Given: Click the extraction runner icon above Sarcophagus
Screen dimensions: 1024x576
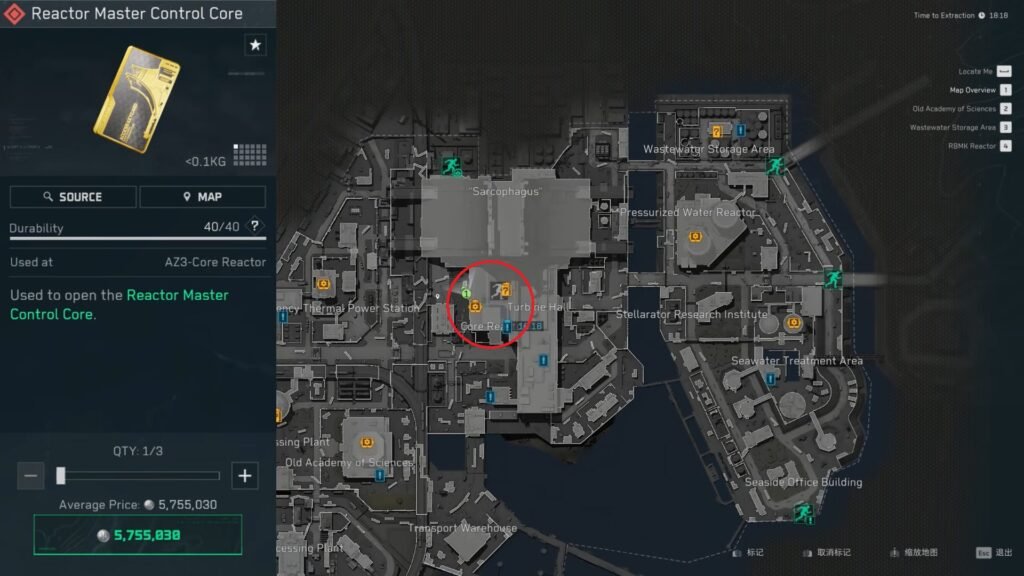Looking at the screenshot, I should click(450, 166).
